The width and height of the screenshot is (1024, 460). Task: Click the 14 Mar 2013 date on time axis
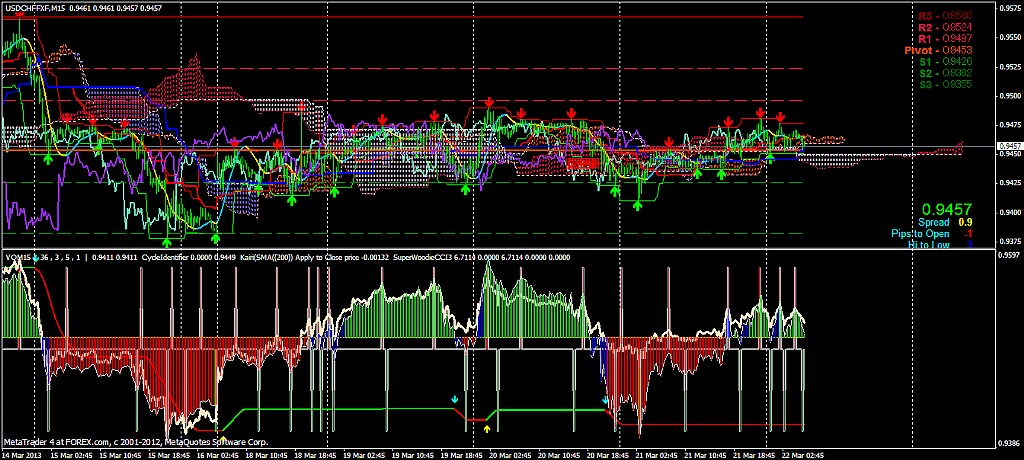23,454
